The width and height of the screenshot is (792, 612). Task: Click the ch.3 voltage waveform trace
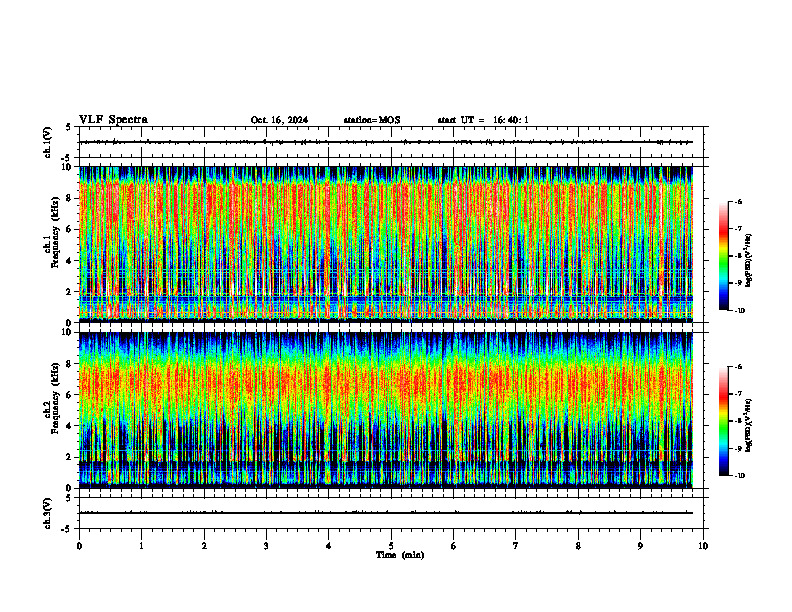point(386,513)
